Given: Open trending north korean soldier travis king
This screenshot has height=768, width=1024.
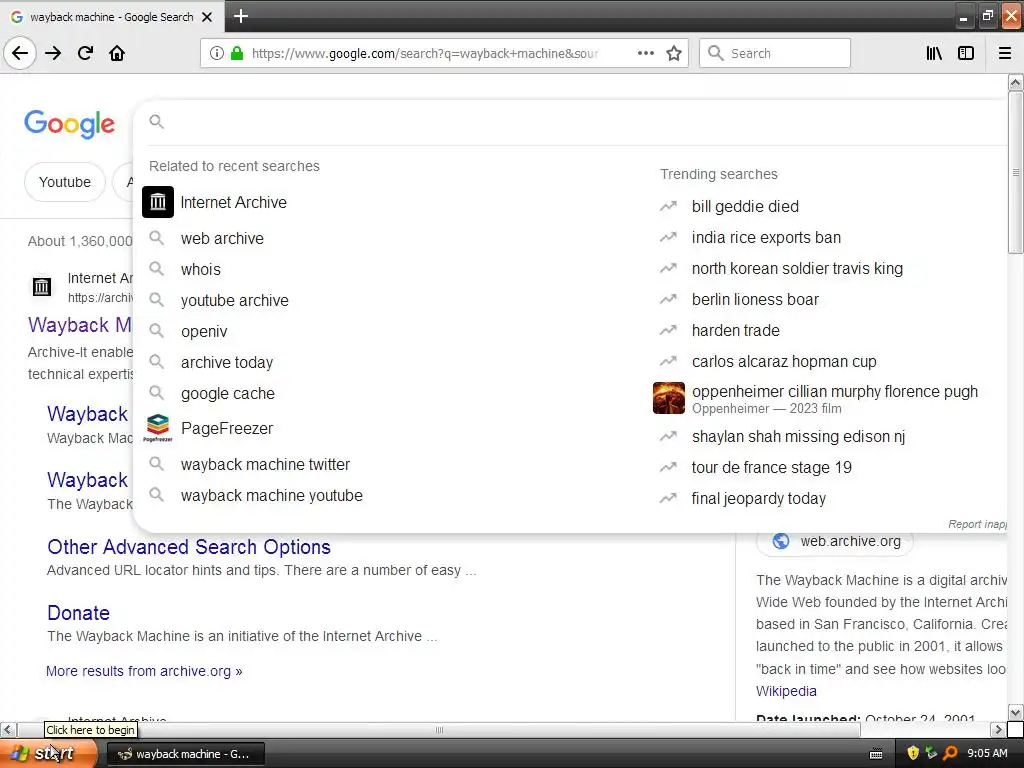Looking at the screenshot, I should pyautogui.click(x=797, y=268).
